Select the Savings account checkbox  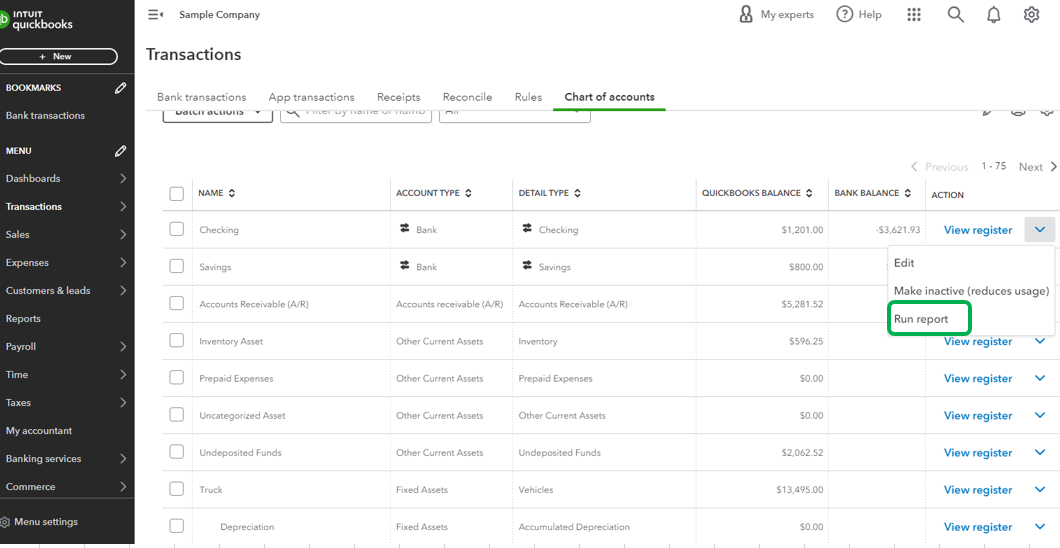[x=177, y=266]
